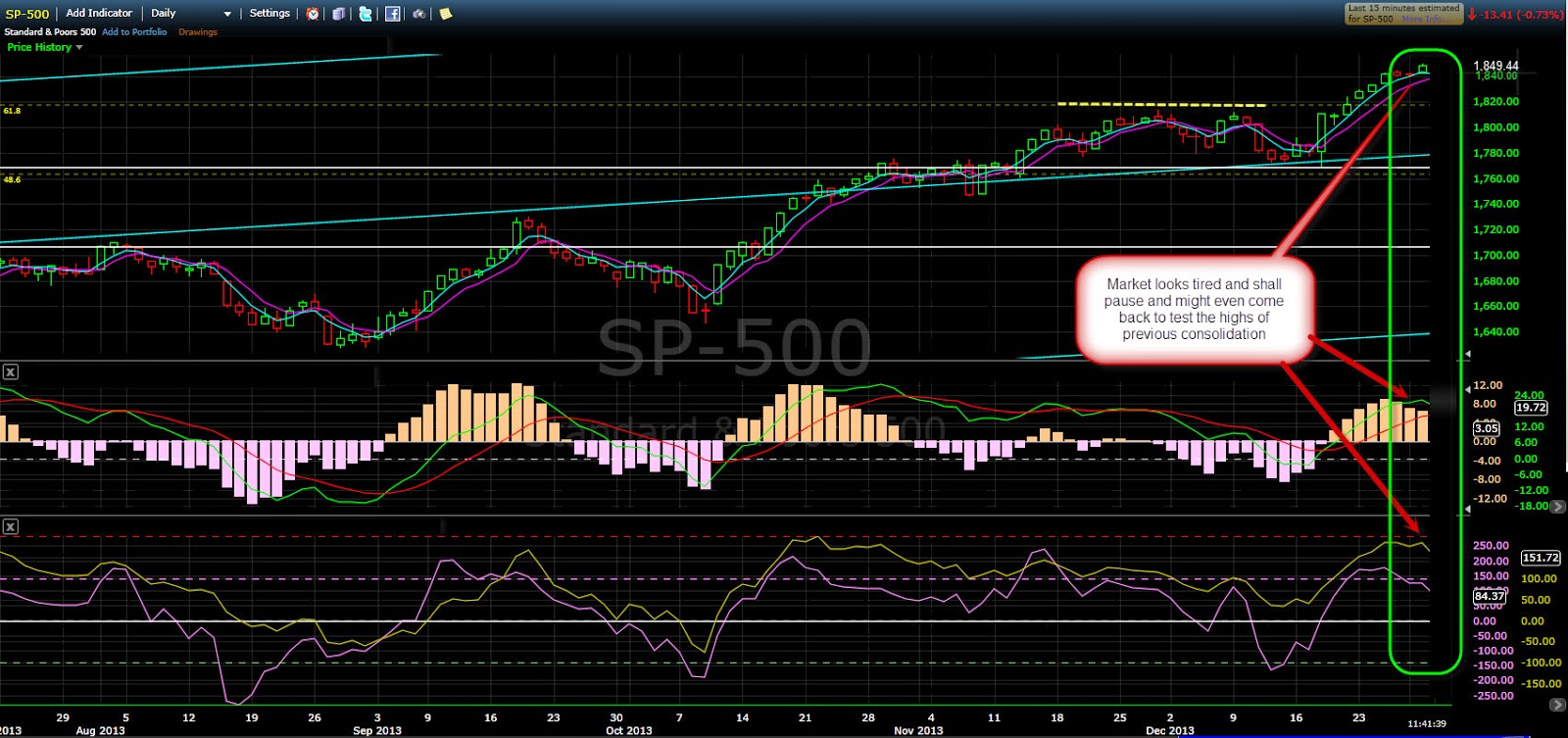Click the panel divider arrow below price chart
1568x738 pixels.
[x=1467, y=354]
